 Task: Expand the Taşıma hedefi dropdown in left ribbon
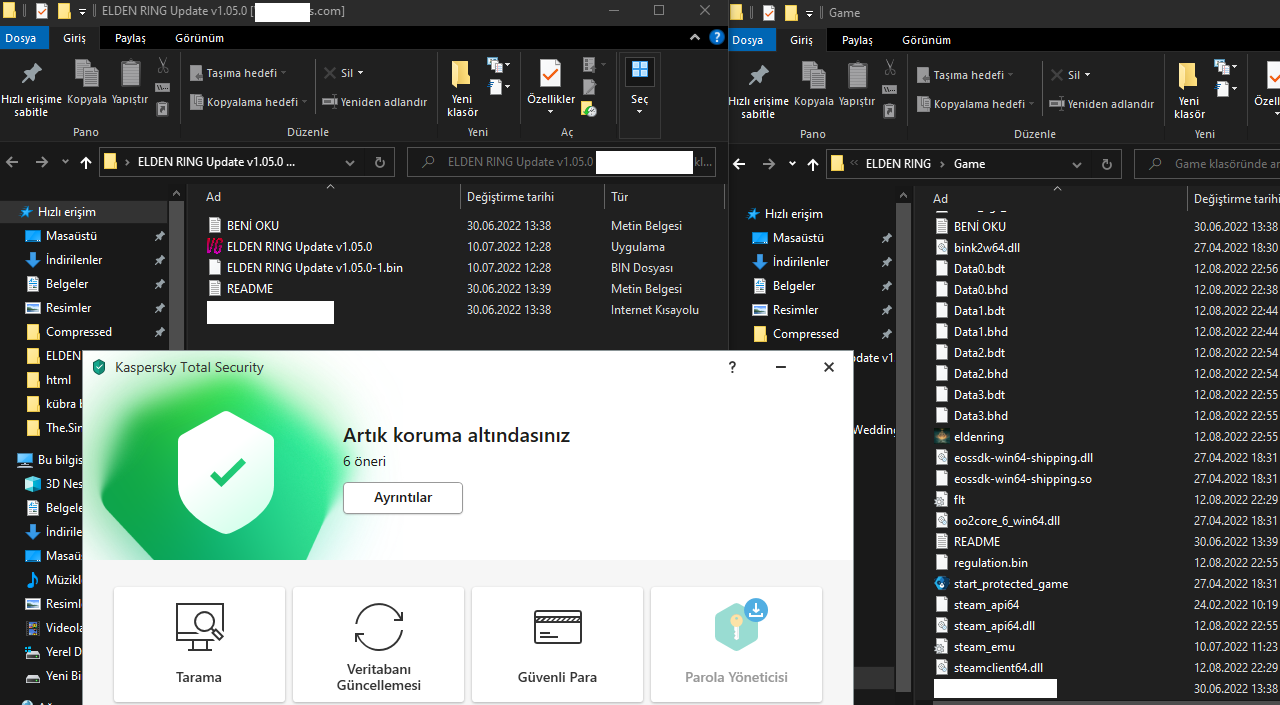pyautogui.click(x=237, y=73)
